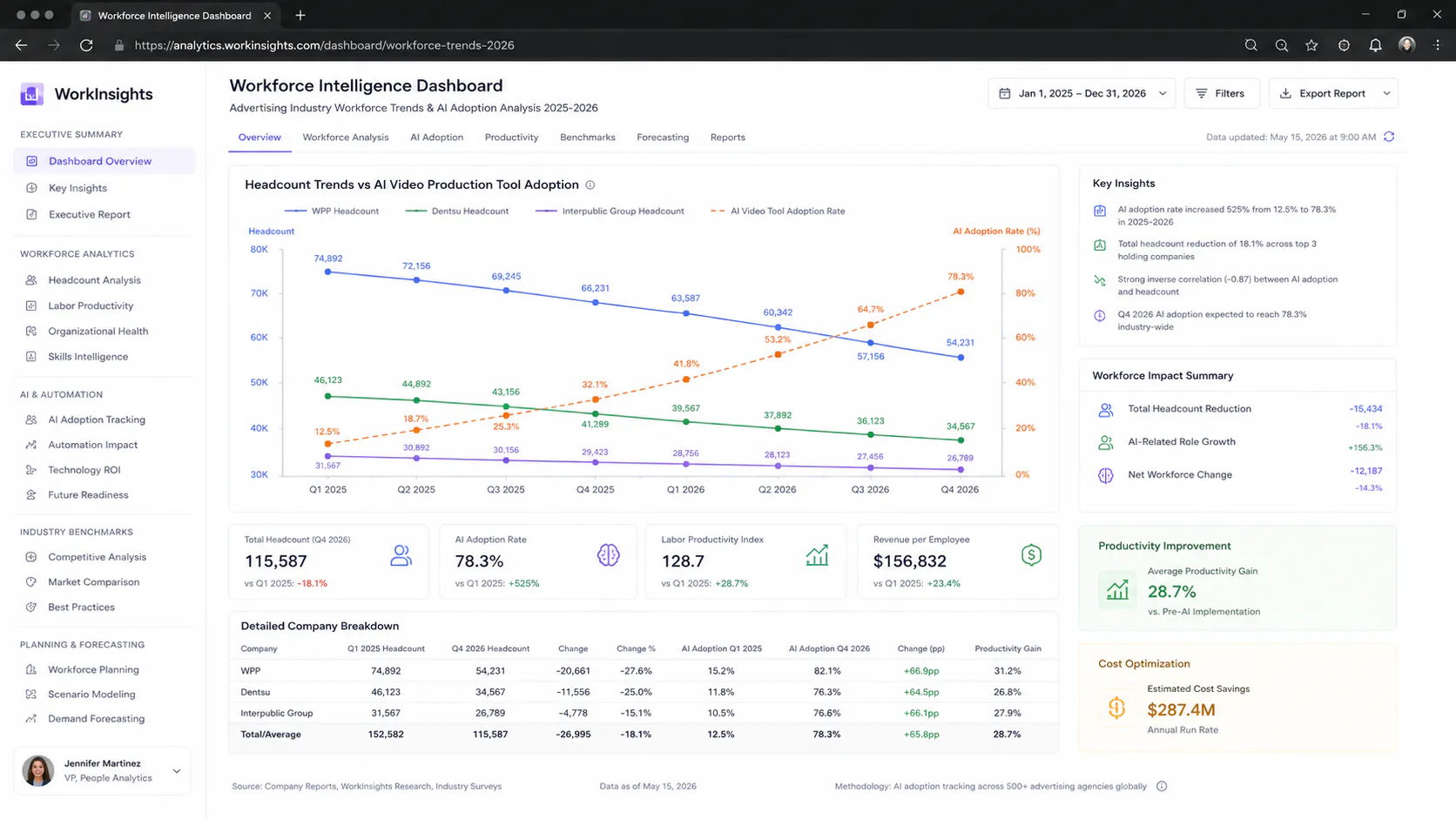Click the Competitive Analysis sidebar icon

pos(31,557)
